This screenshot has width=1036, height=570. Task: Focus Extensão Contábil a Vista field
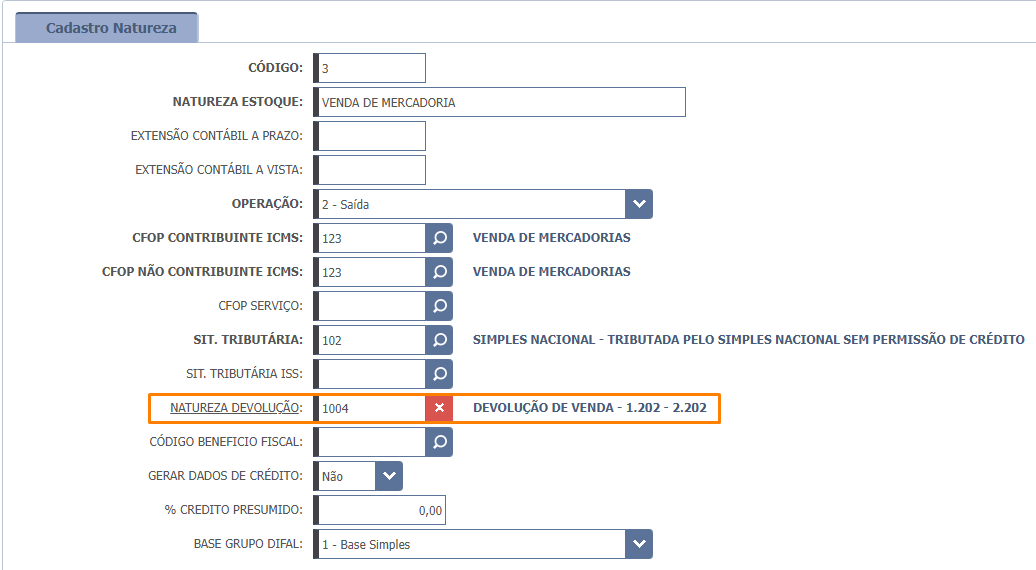point(371,170)
